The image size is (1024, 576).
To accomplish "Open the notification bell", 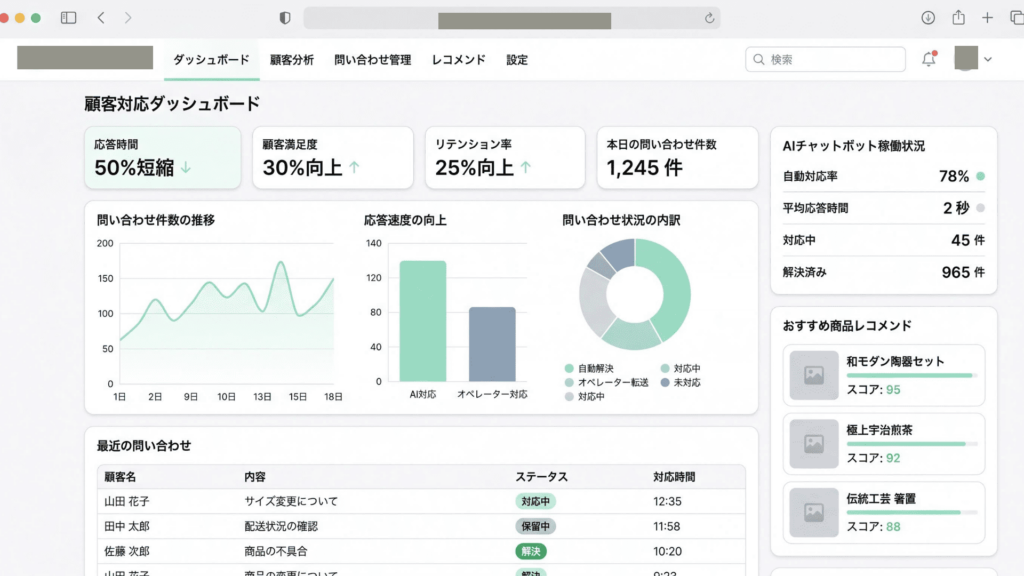I will click(929, 59).
